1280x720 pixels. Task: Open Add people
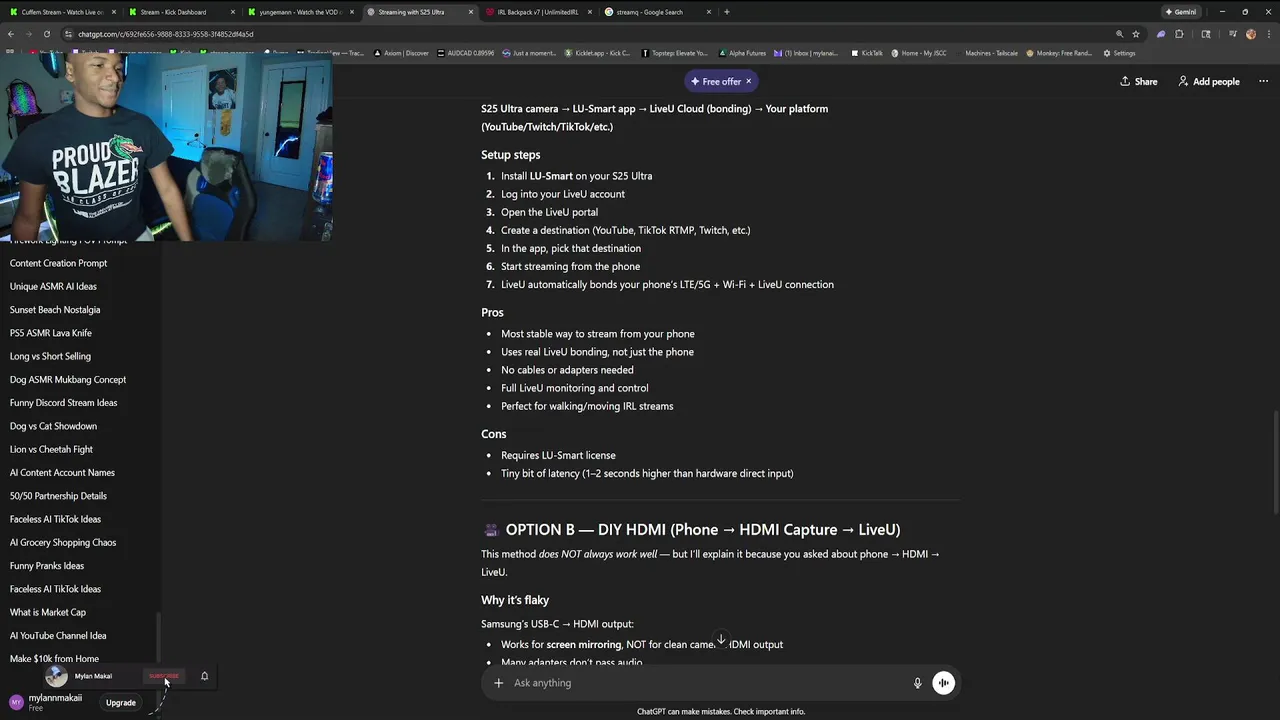[x=1209, y=81]
